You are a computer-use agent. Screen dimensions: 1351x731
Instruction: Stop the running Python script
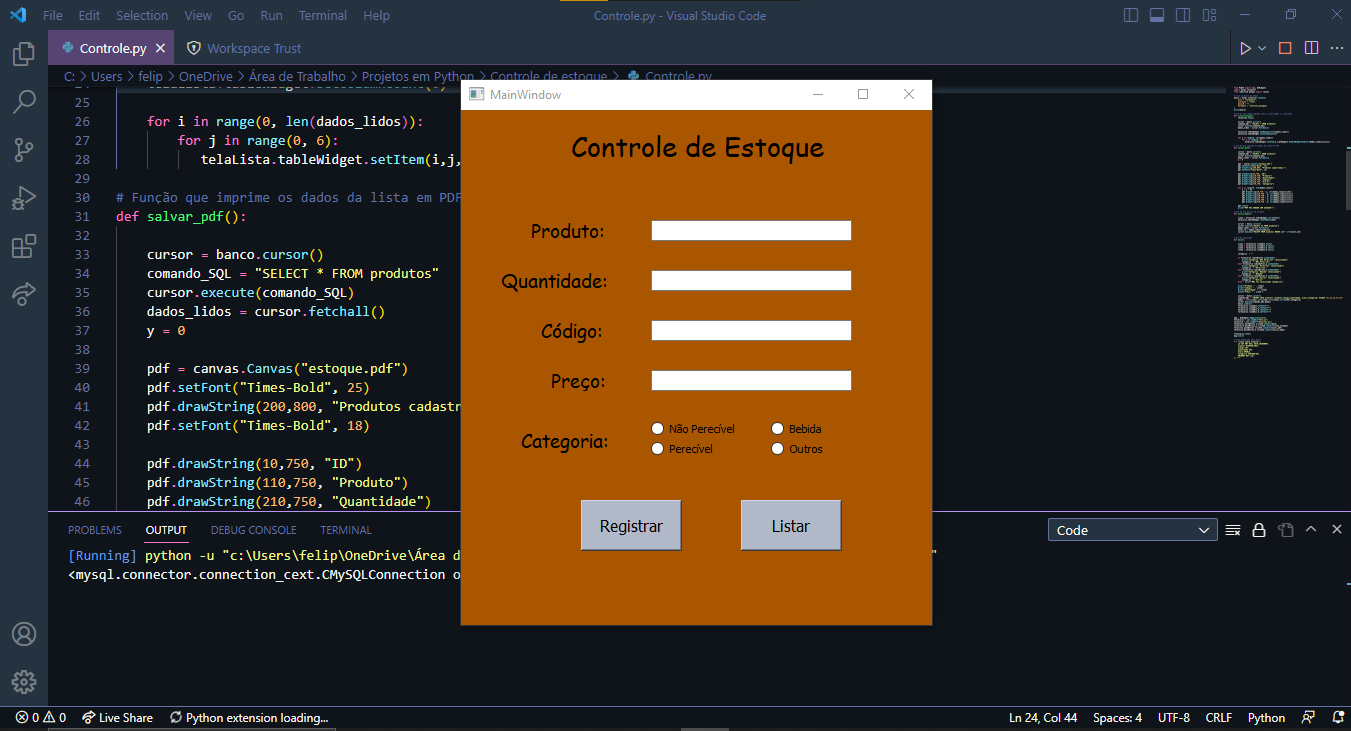coord(1285,47)
